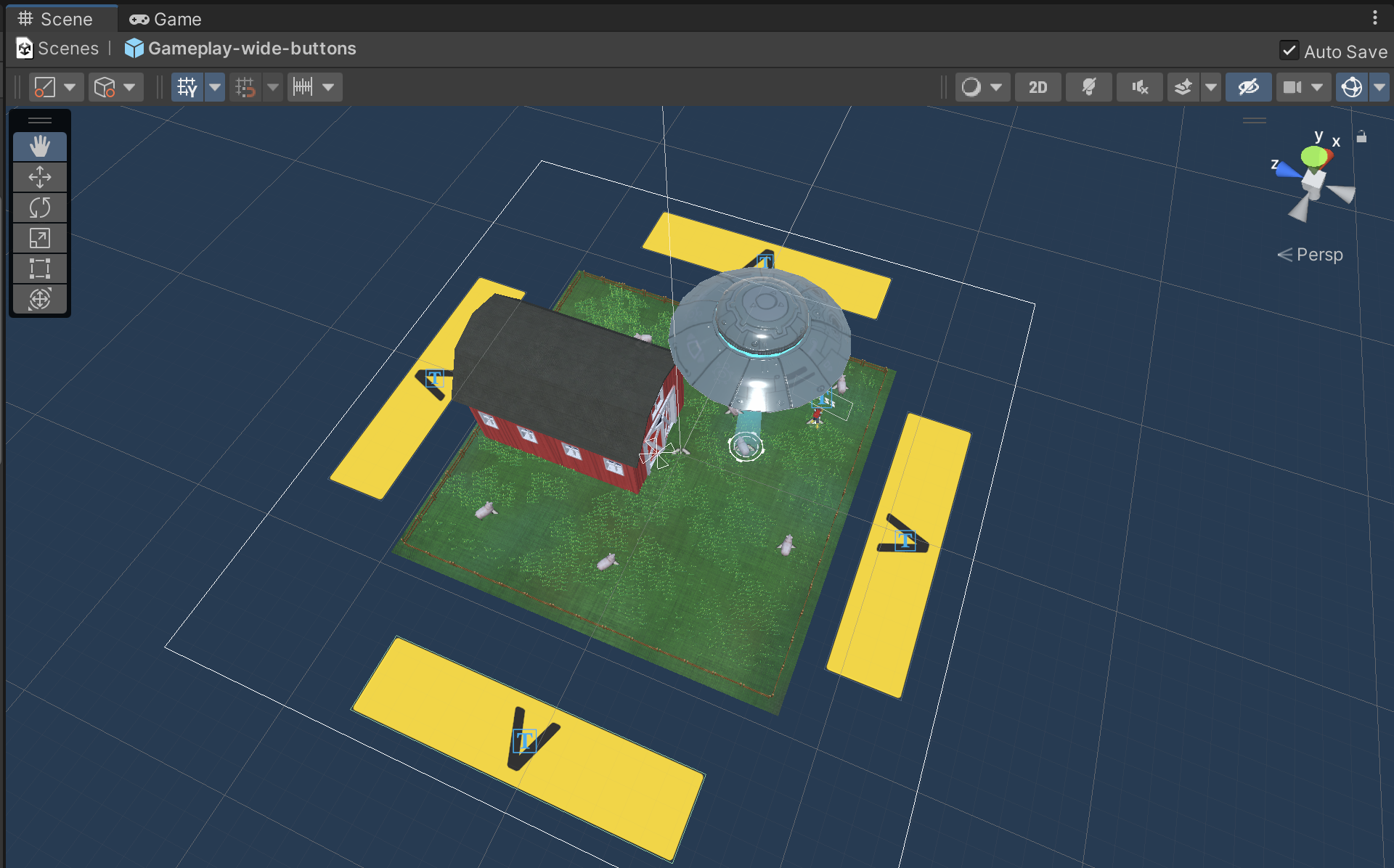
Task: Expand the Gizmos dropdown arrow
Action: (1379, 87)
